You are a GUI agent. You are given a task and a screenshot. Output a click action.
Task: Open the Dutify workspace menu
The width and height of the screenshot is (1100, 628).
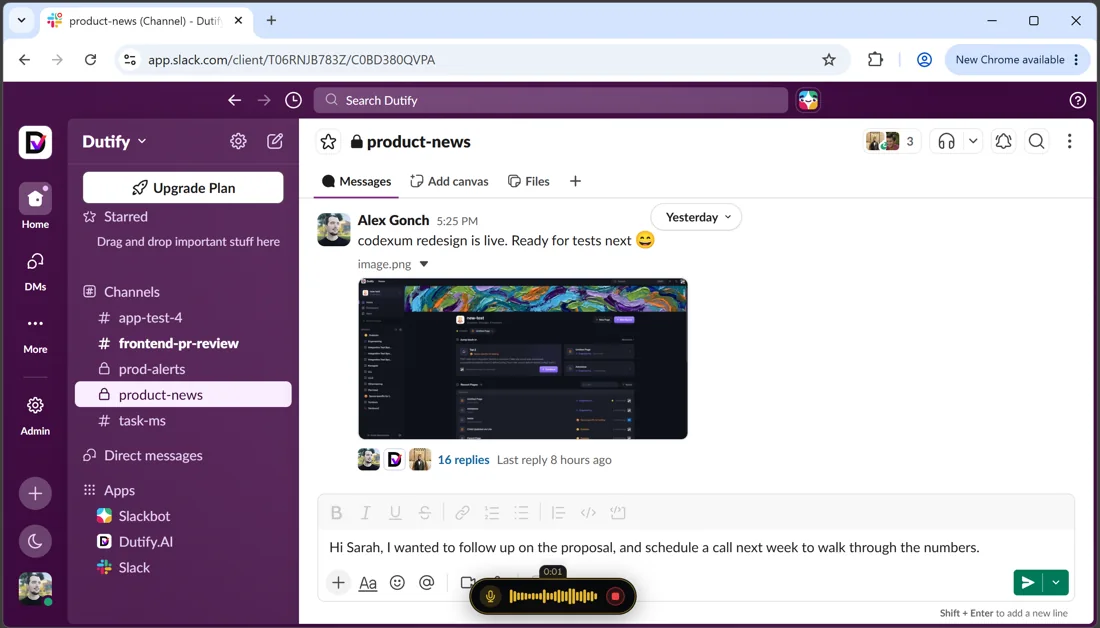tap(114, 142)
